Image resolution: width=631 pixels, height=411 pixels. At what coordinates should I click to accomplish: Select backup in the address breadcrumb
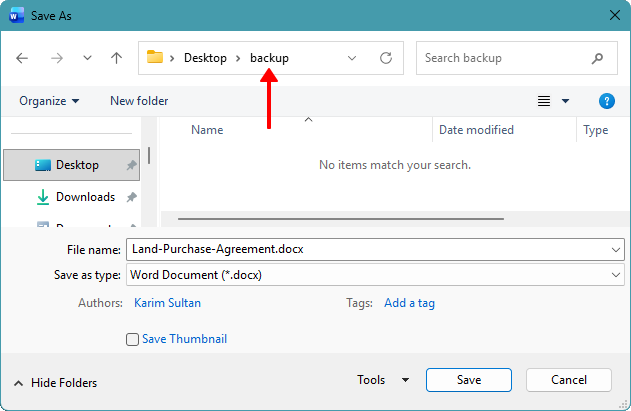[269, 58]
